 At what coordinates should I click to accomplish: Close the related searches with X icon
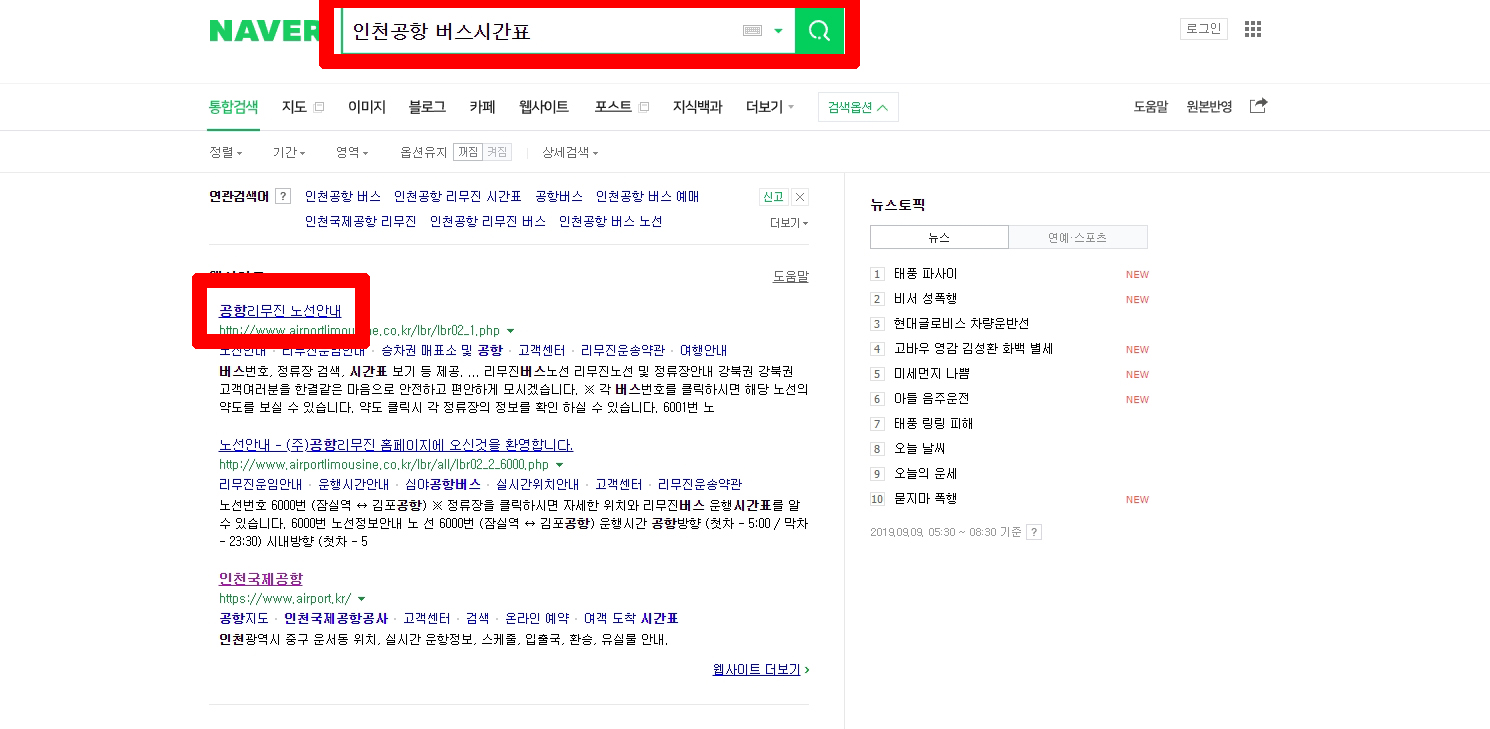point(800,197)
